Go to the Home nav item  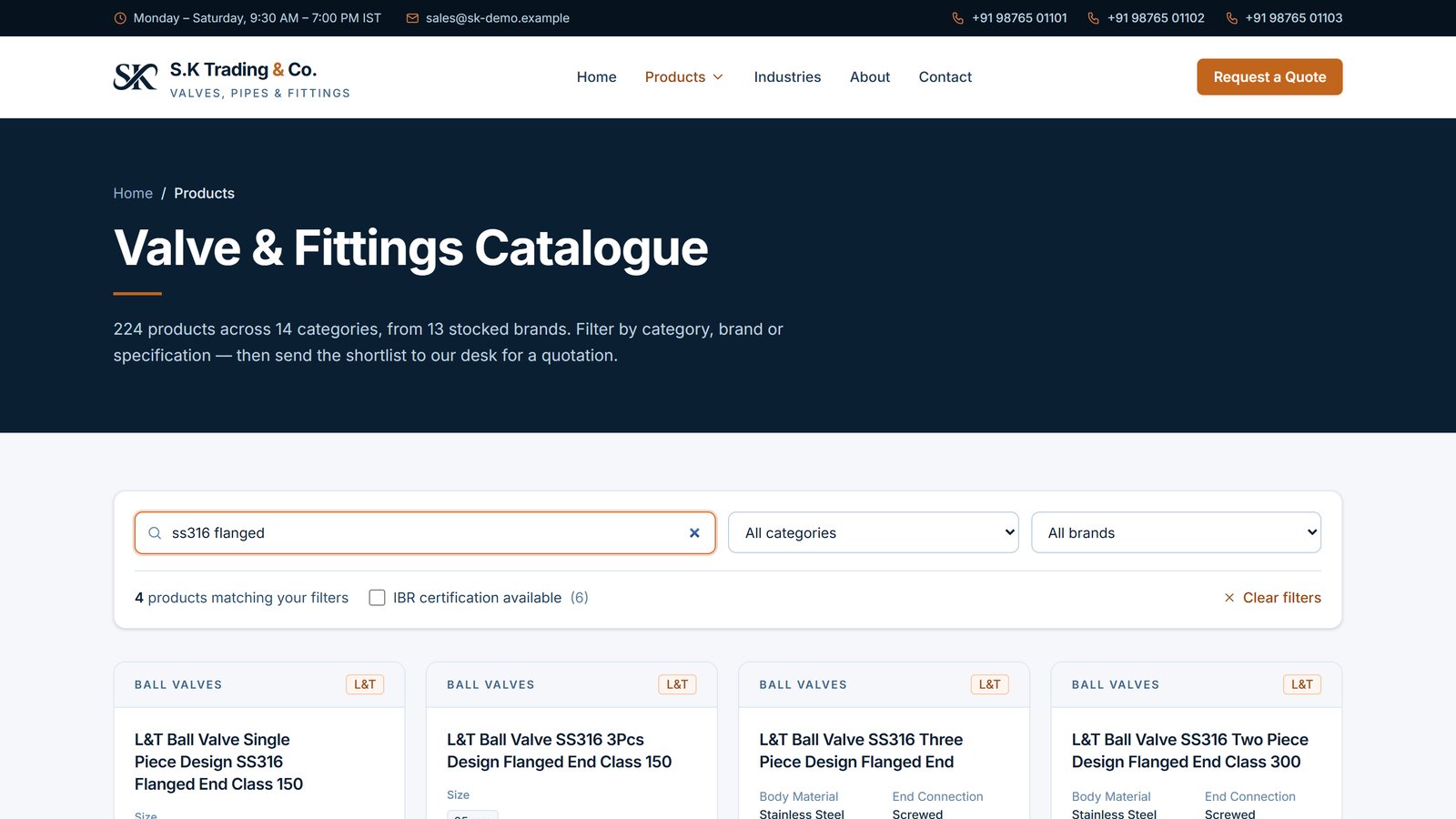pyautogui.click(x=597, y=77)
